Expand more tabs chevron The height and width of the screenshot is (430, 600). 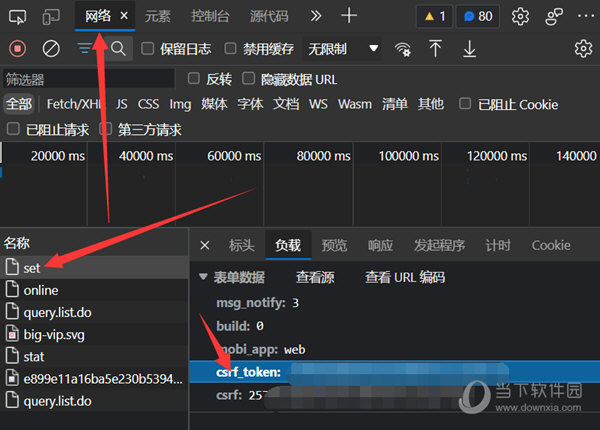pos(315,16)
